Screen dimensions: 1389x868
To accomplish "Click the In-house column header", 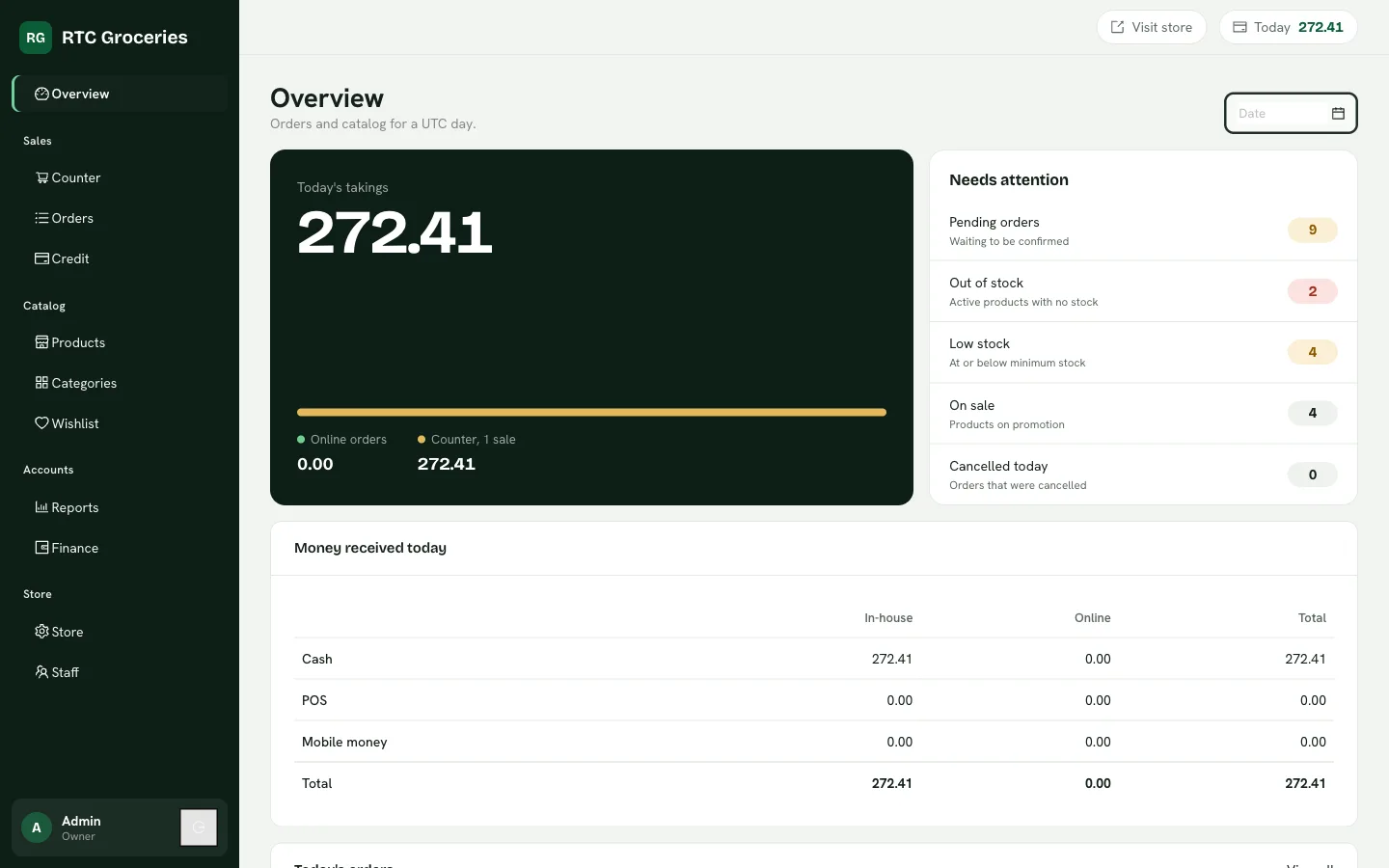I will click(888, 618).
